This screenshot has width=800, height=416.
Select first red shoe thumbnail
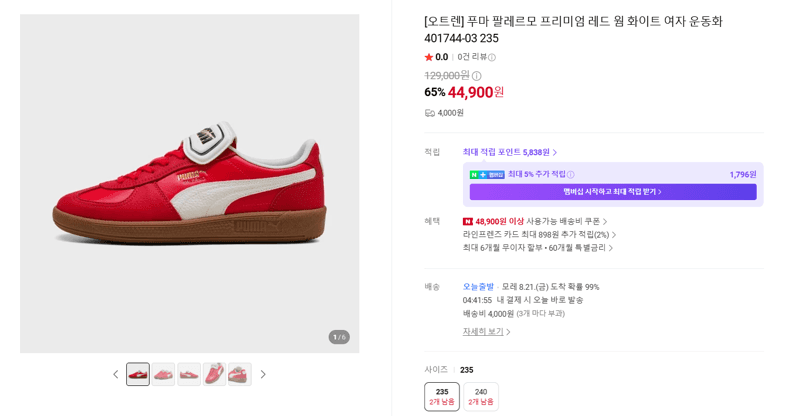pyautogui.click(x=138, y=374)
